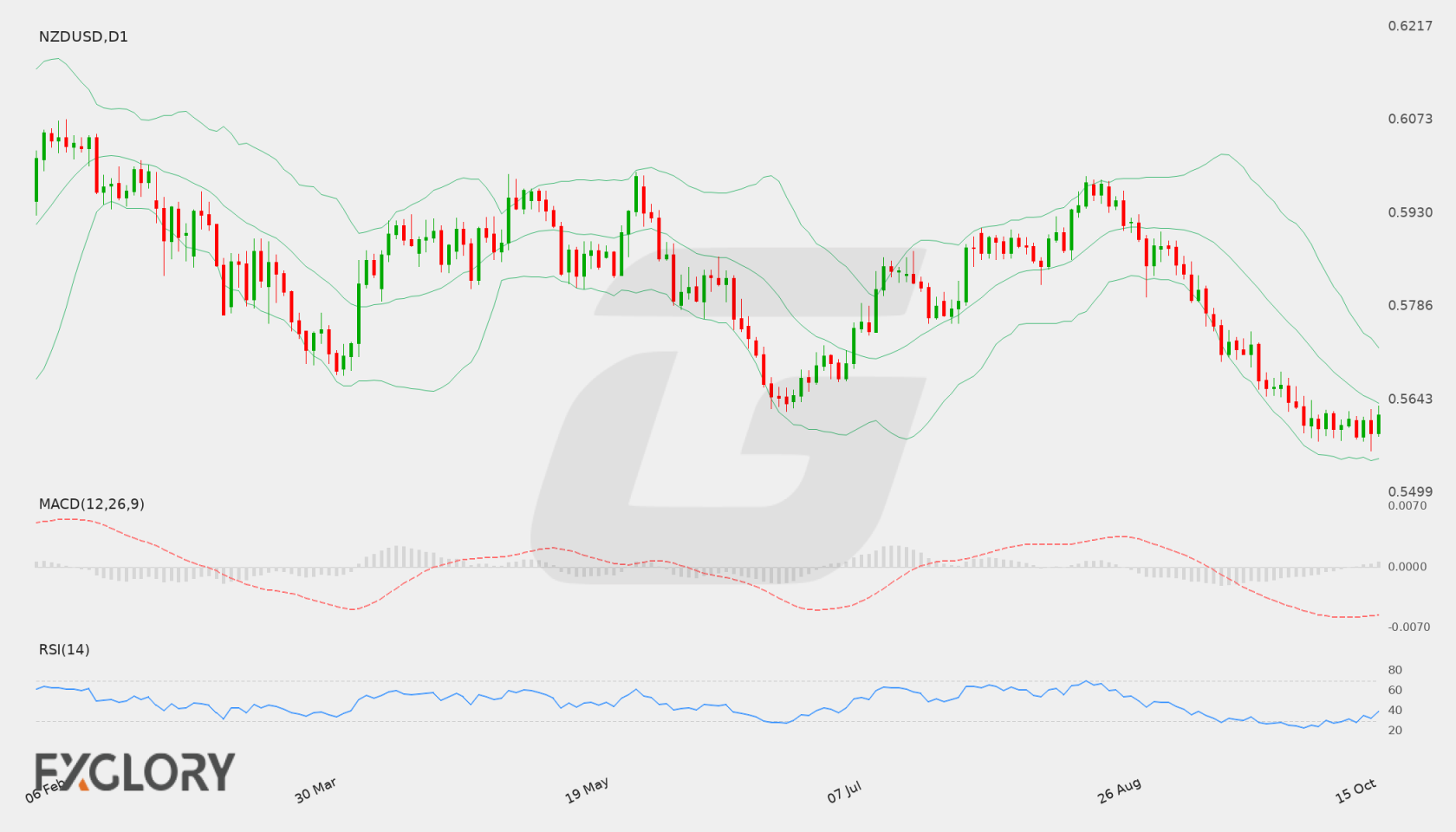
Task: Click the 0.6073 price axis label
Action: tap(1410, 119)
